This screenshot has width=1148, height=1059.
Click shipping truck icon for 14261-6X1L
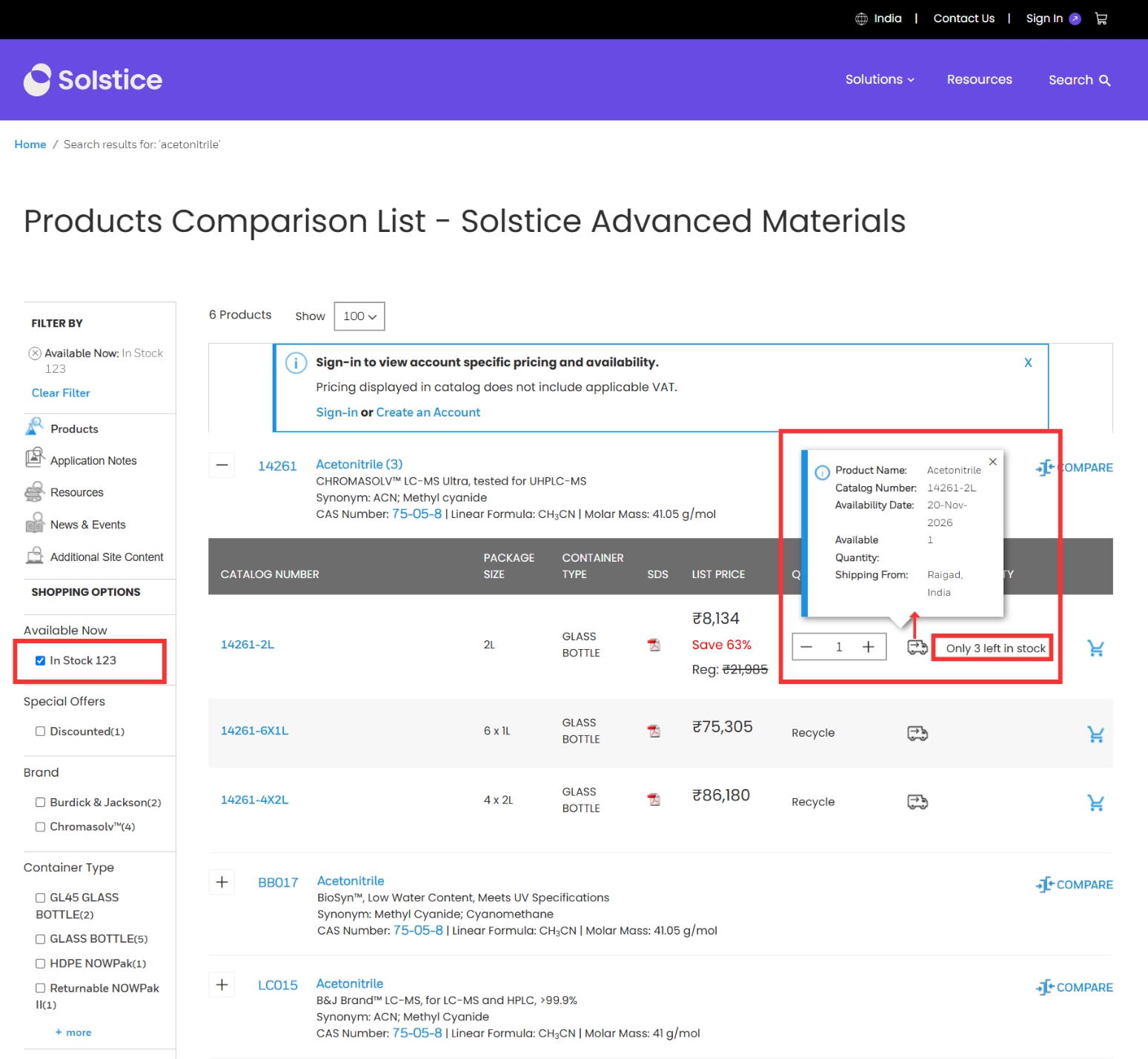(918, 734)
